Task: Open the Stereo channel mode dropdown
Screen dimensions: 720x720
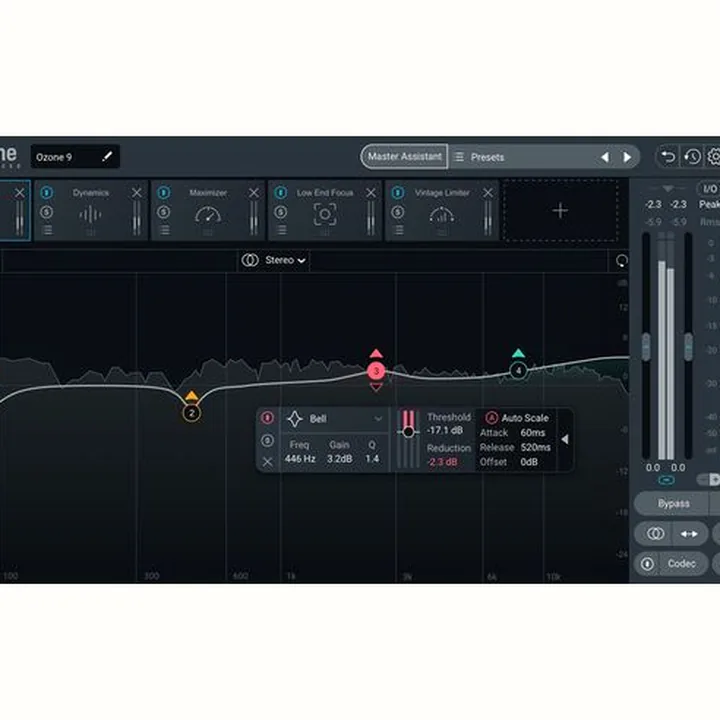Action: click(x=274, y=260)
